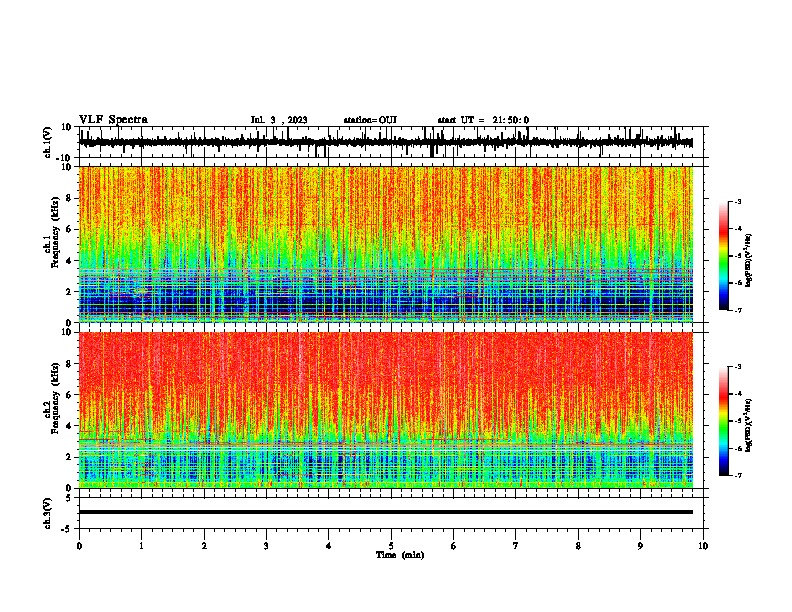Click the "VLF Spectra" title text
Image resolution: width=792 pixels, height=612 pixels.
coord(113,120)
